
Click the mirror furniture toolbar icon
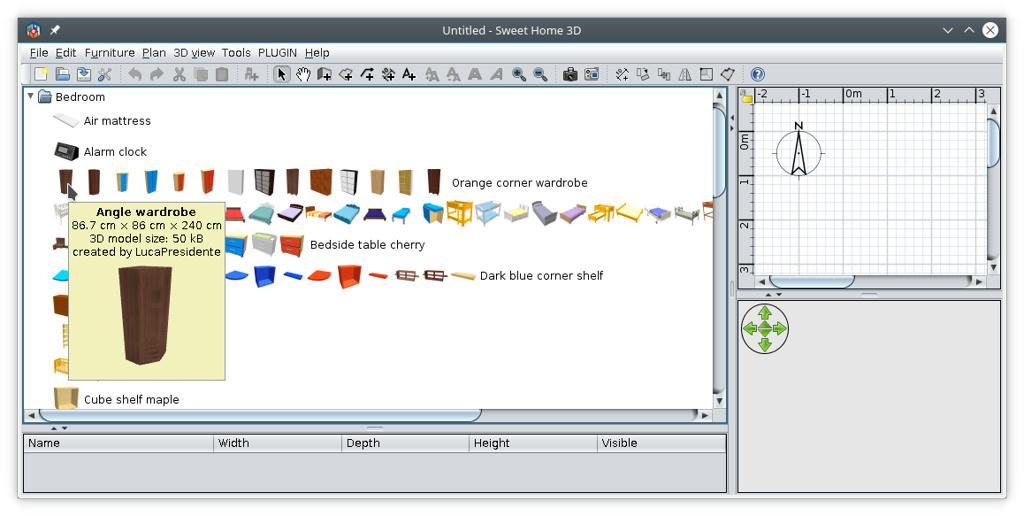pos(685,74)
